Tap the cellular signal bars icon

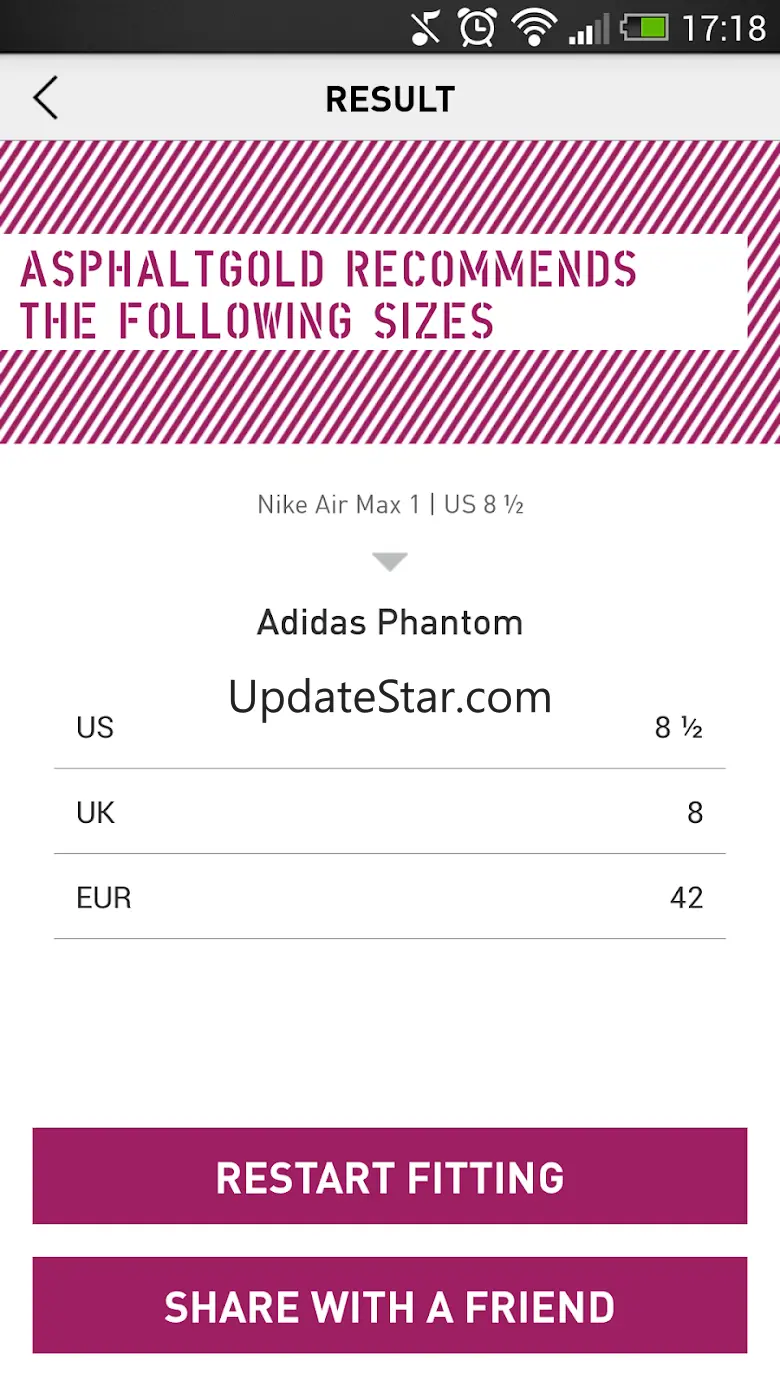(589, 28)
